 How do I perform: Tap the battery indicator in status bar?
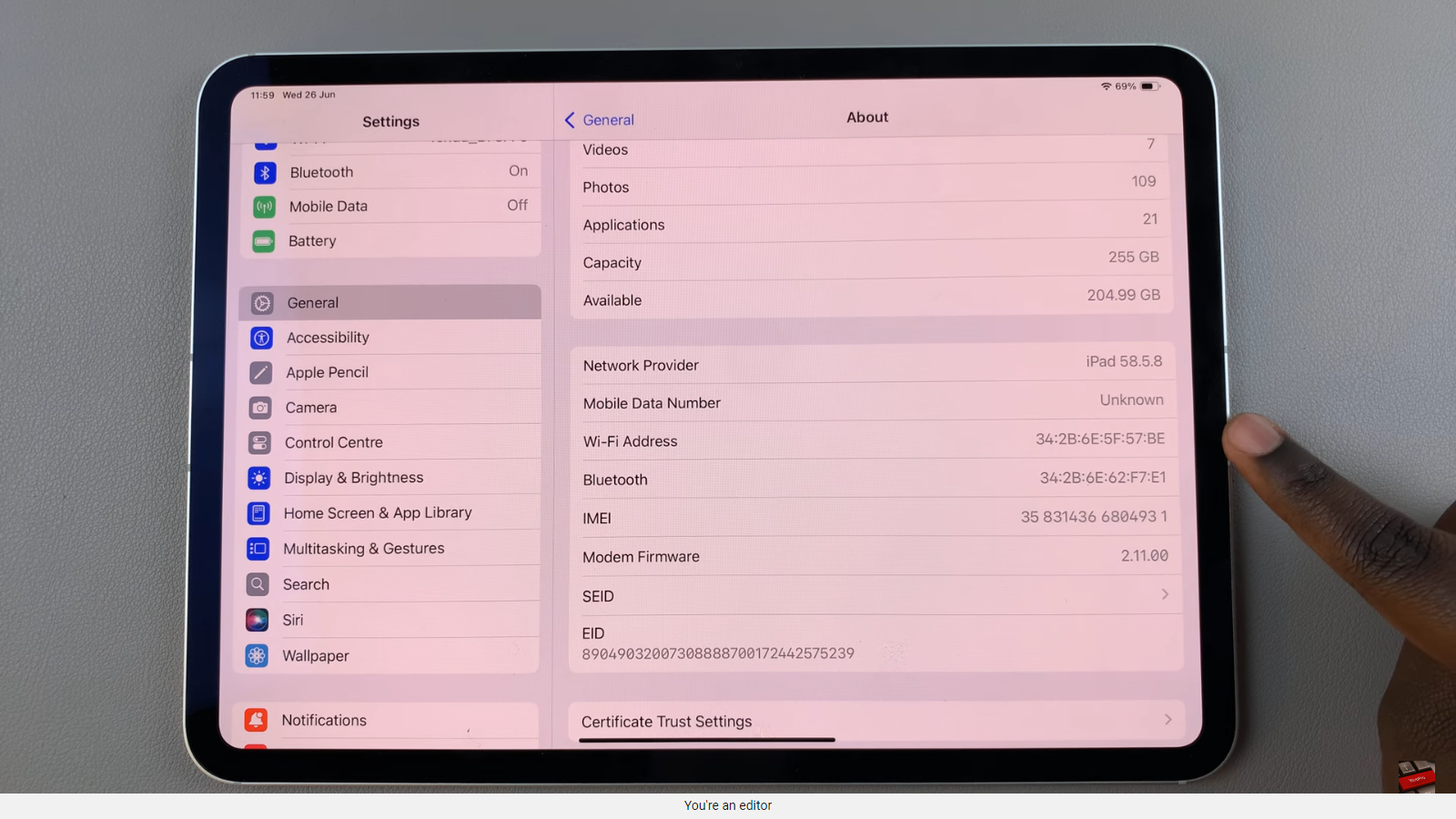point(1150,86)
